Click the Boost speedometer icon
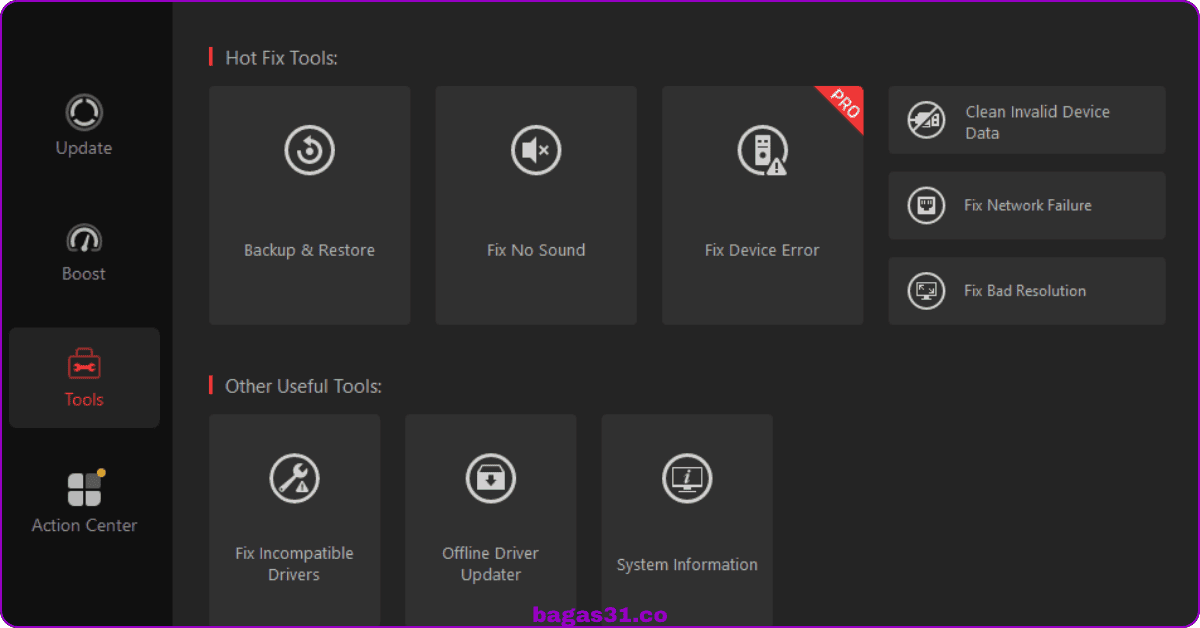This screenshot has height=628, width=1200. click(84, 239)
